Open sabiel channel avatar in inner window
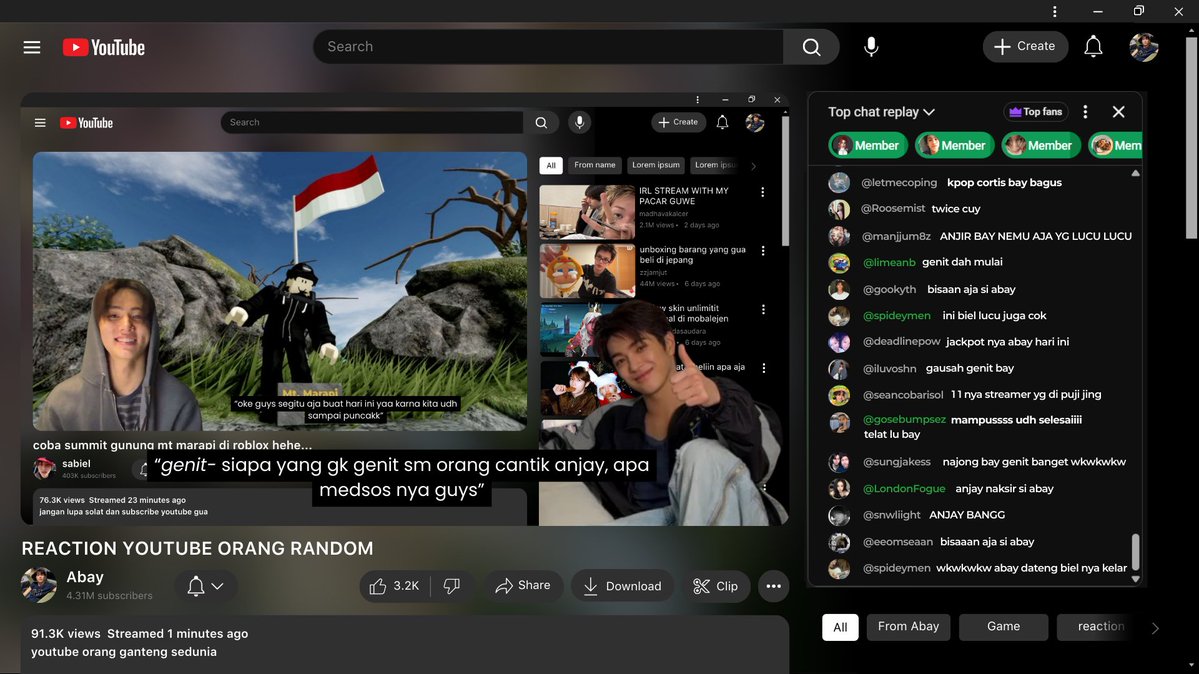 44,467
